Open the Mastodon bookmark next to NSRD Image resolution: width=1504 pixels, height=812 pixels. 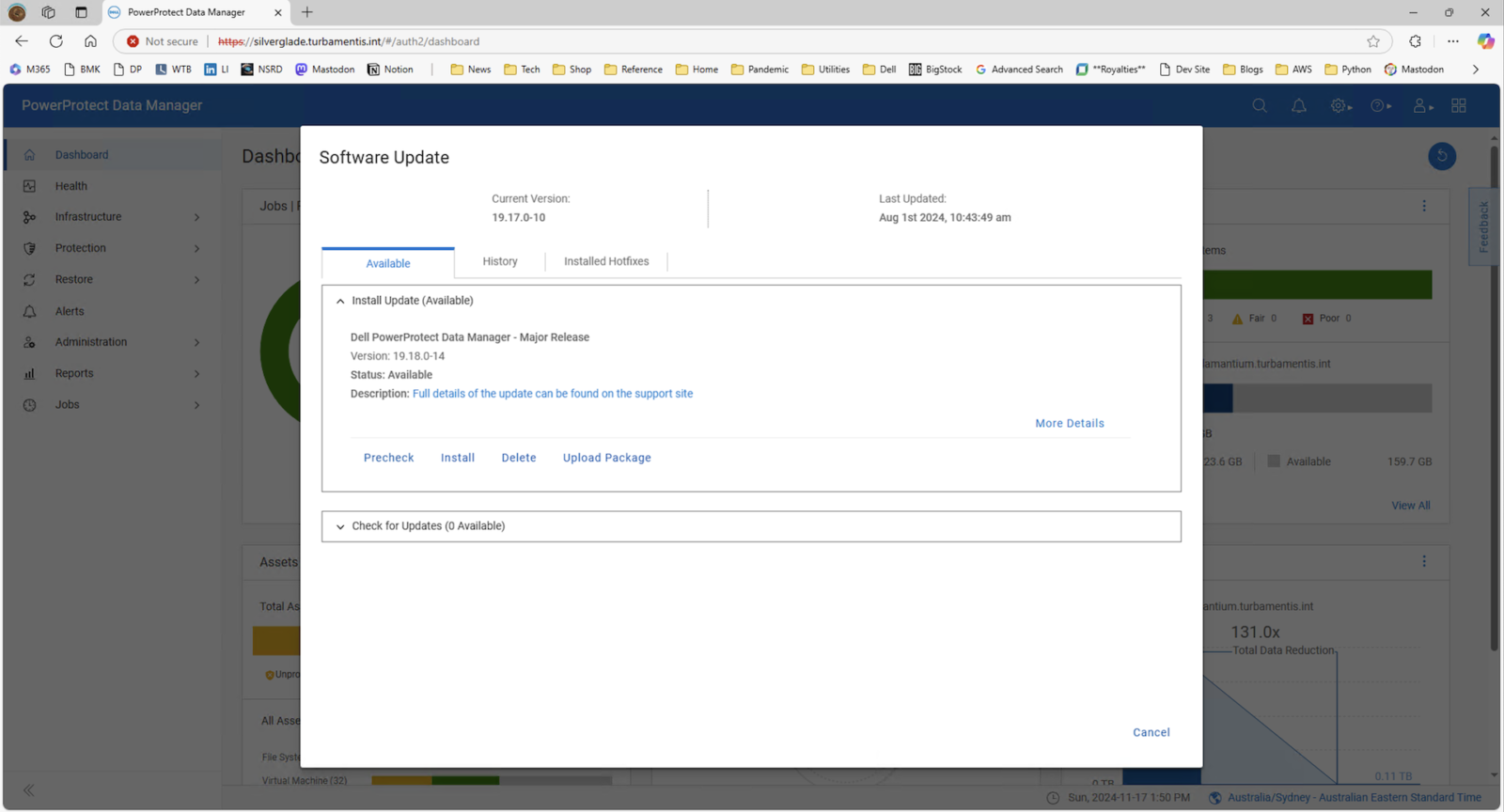[325, 70]
